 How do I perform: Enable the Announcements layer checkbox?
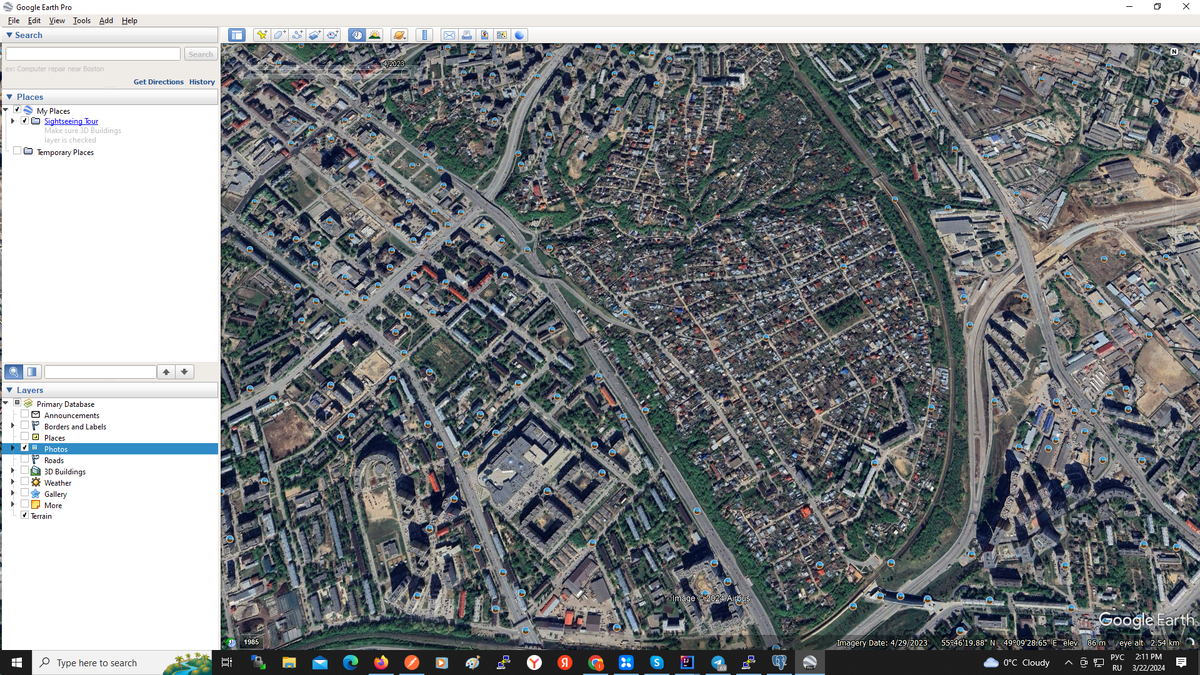pyautogui.click(x=25, y=415)
